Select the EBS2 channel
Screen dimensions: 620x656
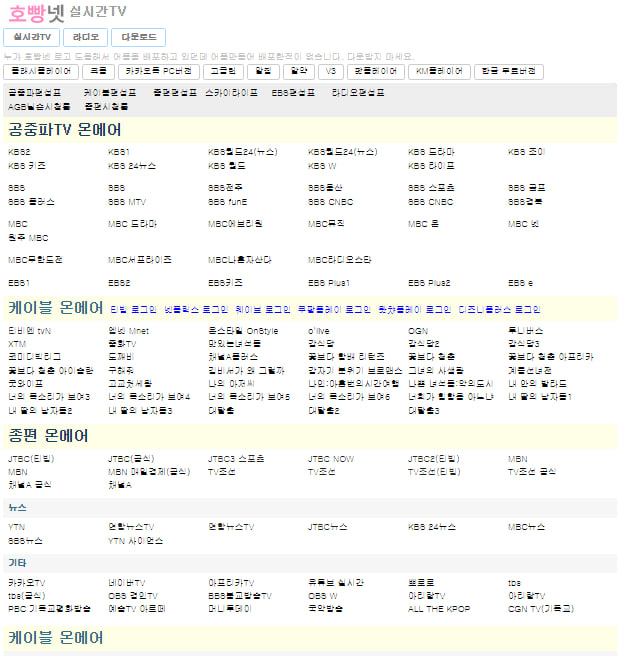(x=119, y=283)
